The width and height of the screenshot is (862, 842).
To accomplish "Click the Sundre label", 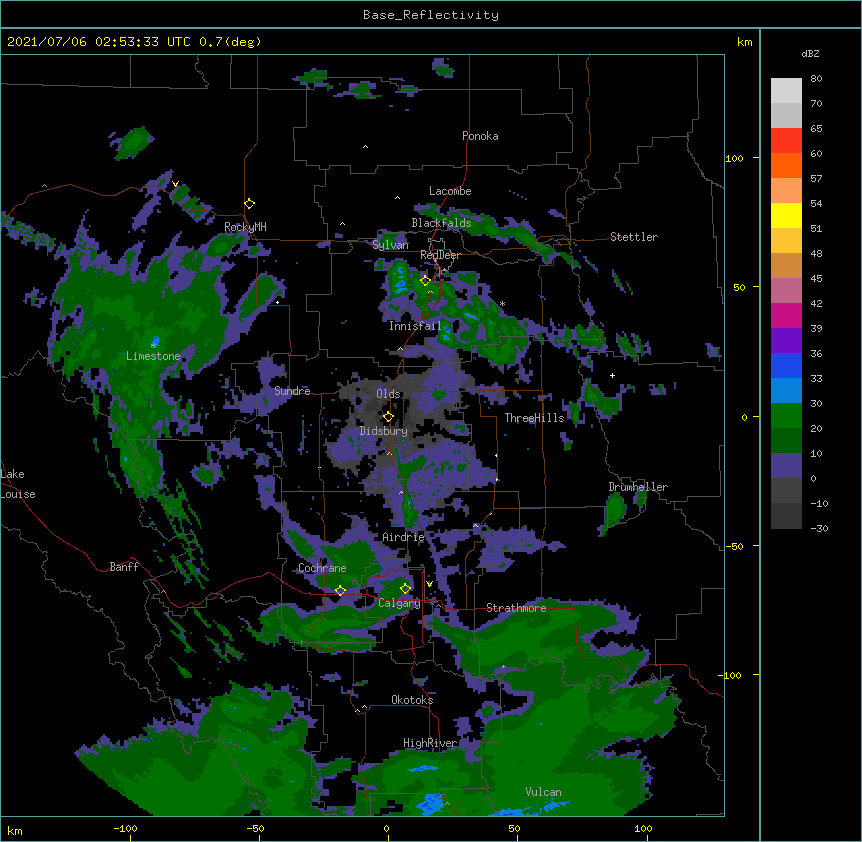I will 292,391.
